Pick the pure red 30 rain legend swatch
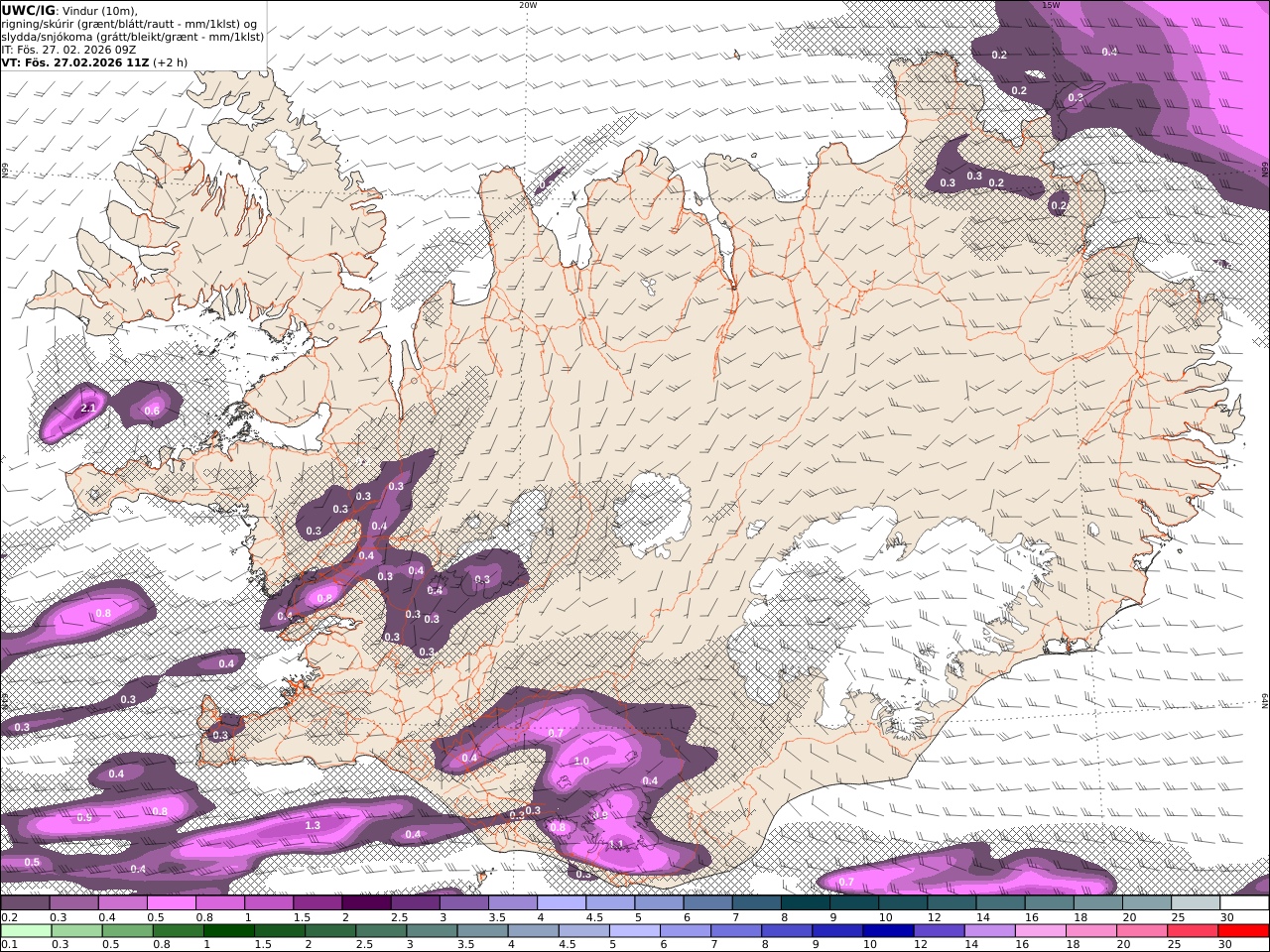The width and height of the screenshot is (1270, 952). point(1243,930)
